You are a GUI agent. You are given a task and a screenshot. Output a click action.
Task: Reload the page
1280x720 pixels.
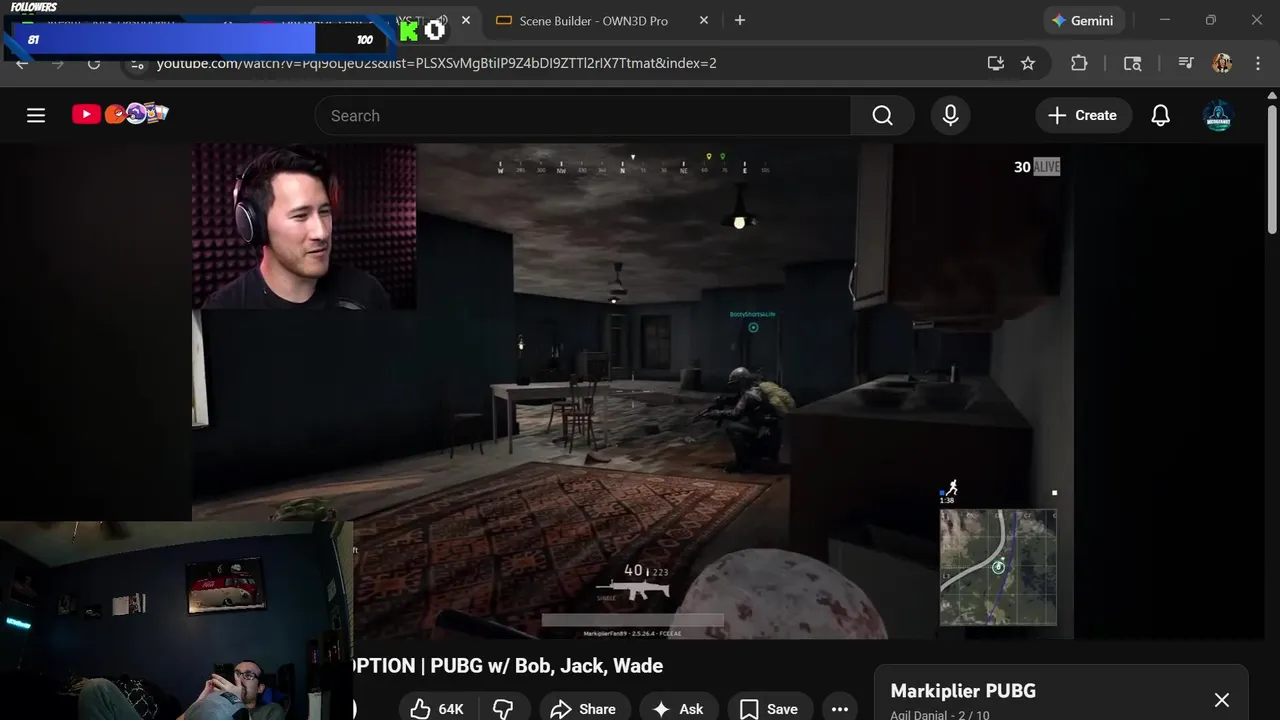tap(94, 63)
